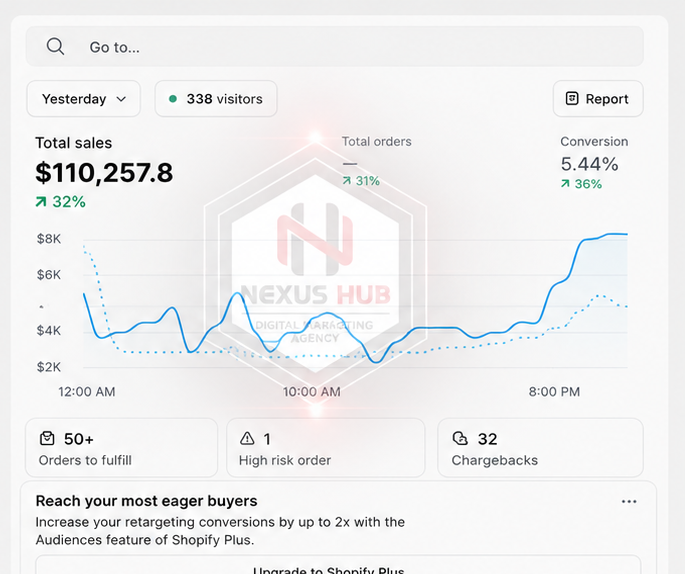Screen dimensions: 685x574
Task: Click the Report document icon
Action: click(572, 99)
